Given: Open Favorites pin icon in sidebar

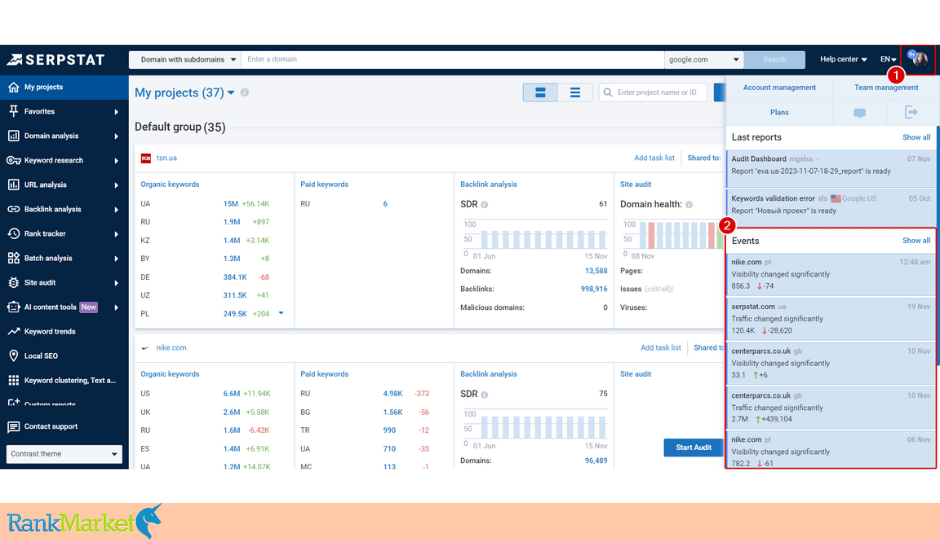Looking at the screenshot, I should [x=13, y=111].
